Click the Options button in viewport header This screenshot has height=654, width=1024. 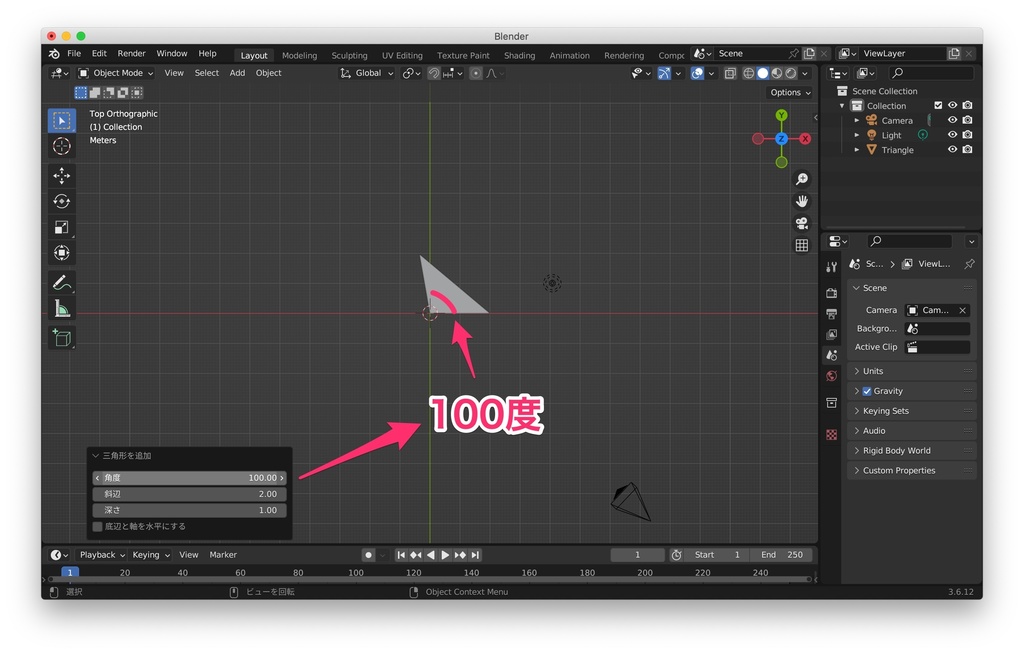click(x=789, y=92)
